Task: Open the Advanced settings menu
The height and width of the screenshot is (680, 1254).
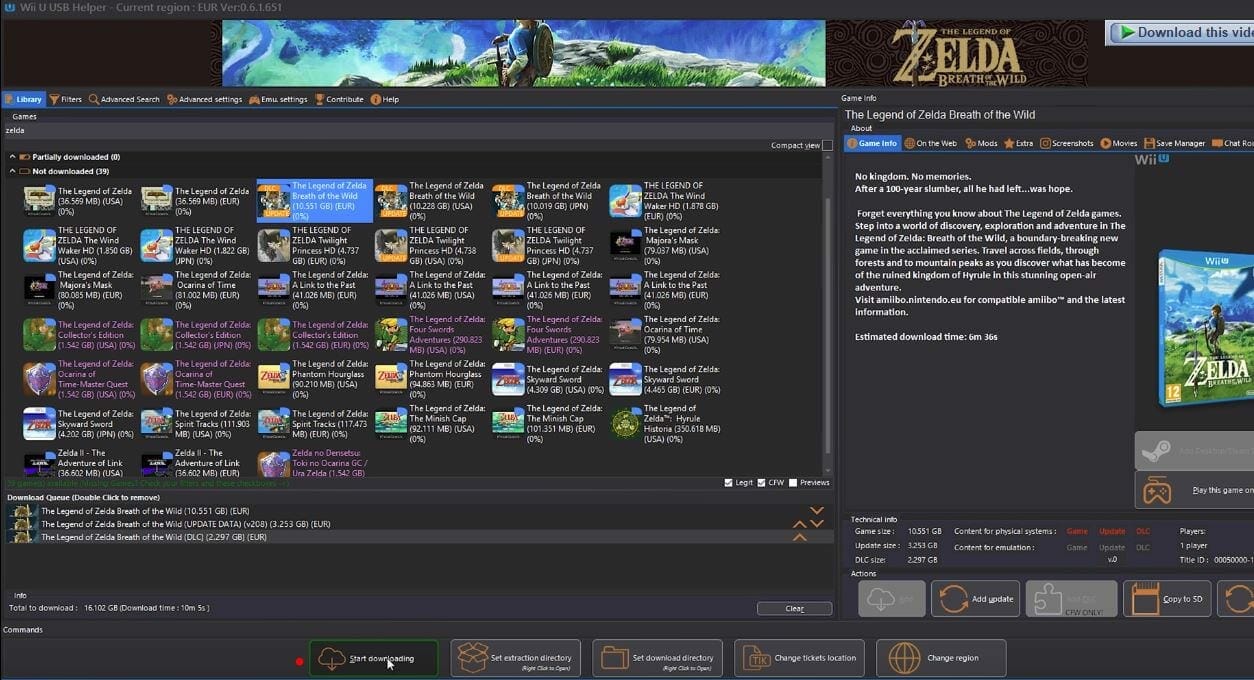Action: pos(205,99)
